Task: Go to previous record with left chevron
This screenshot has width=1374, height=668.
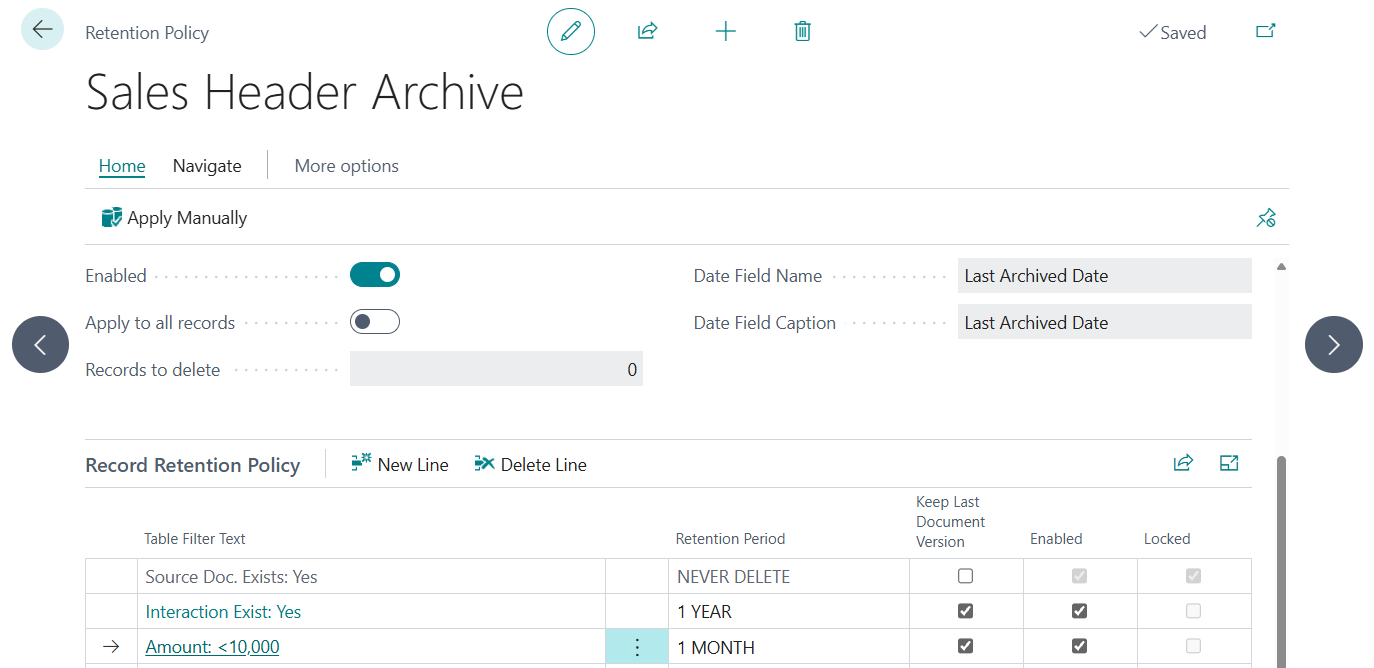Action: tap(40, 344)
